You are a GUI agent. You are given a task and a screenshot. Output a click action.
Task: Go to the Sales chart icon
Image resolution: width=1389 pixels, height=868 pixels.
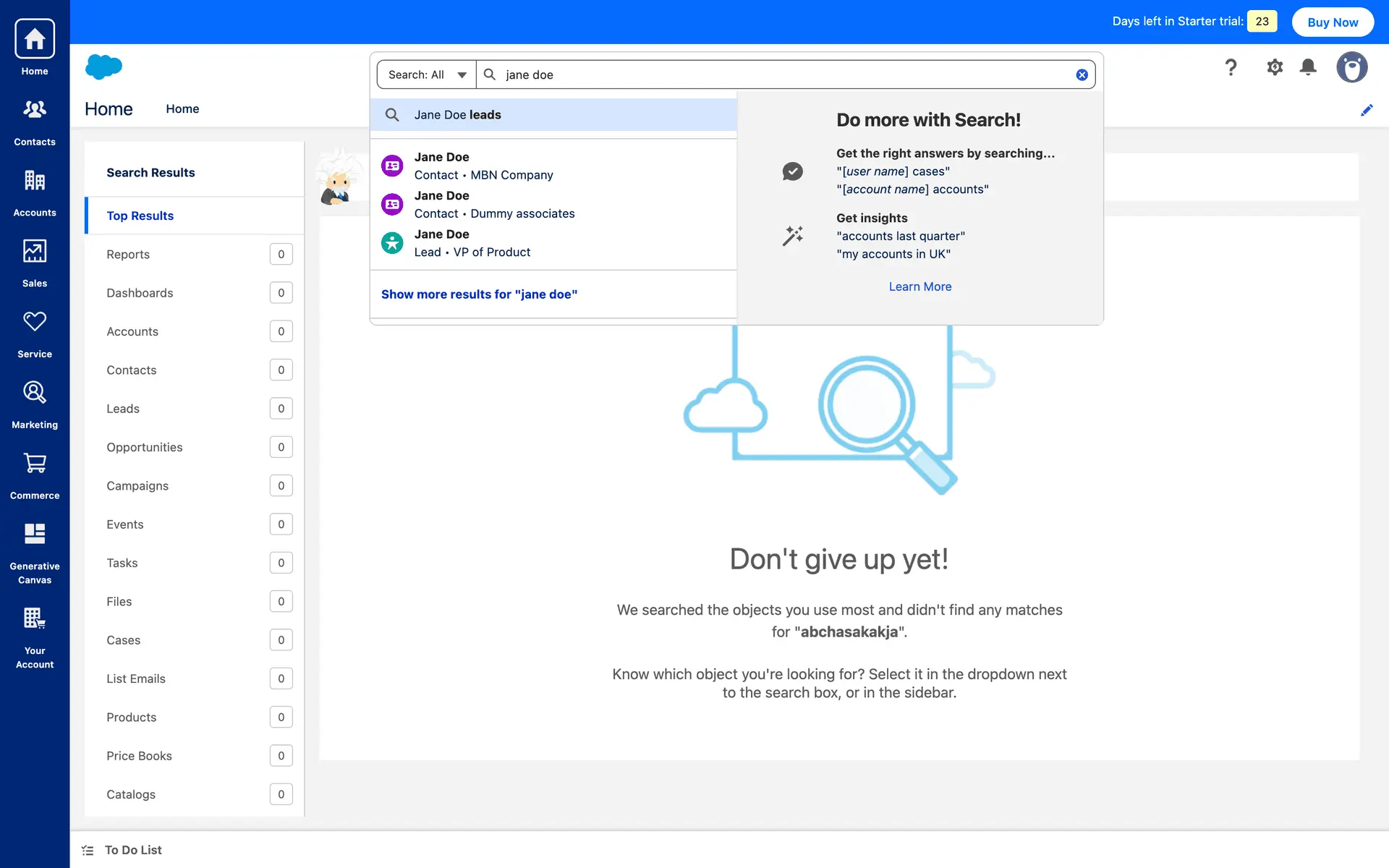(x=35, y=252)
